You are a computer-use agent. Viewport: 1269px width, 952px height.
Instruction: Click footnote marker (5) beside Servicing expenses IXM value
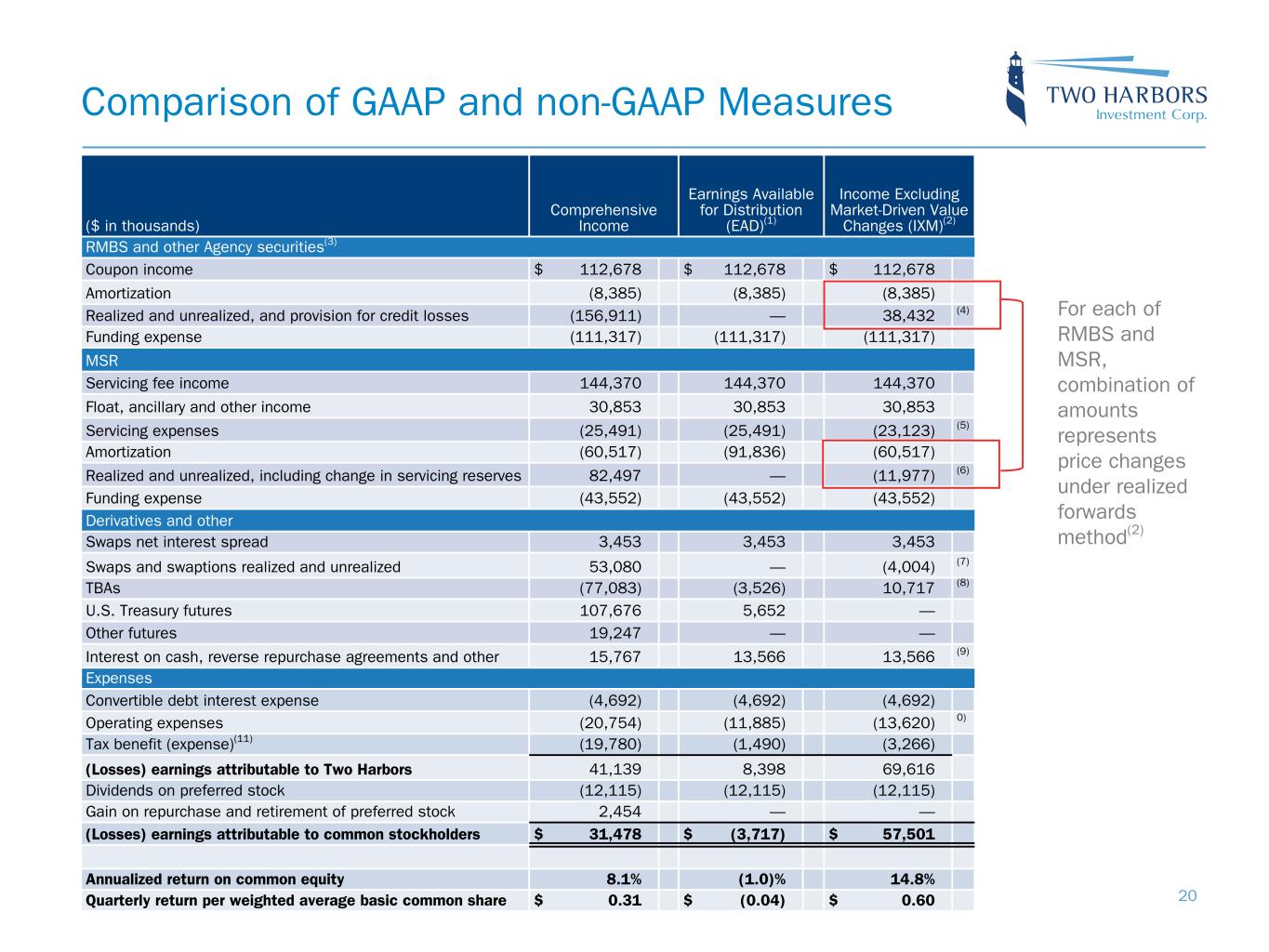tap(963, 426)
